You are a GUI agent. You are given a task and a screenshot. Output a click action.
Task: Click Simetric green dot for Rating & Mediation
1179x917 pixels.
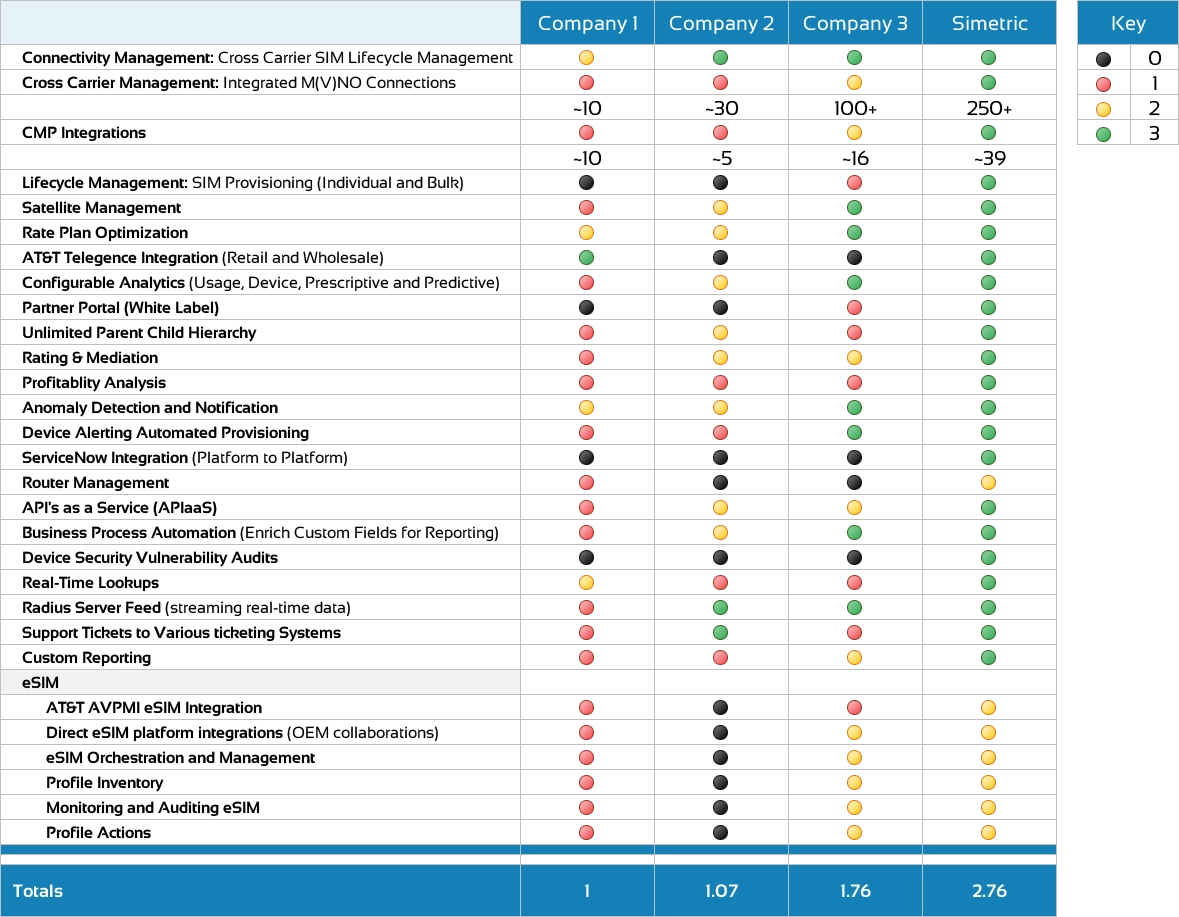989,358
